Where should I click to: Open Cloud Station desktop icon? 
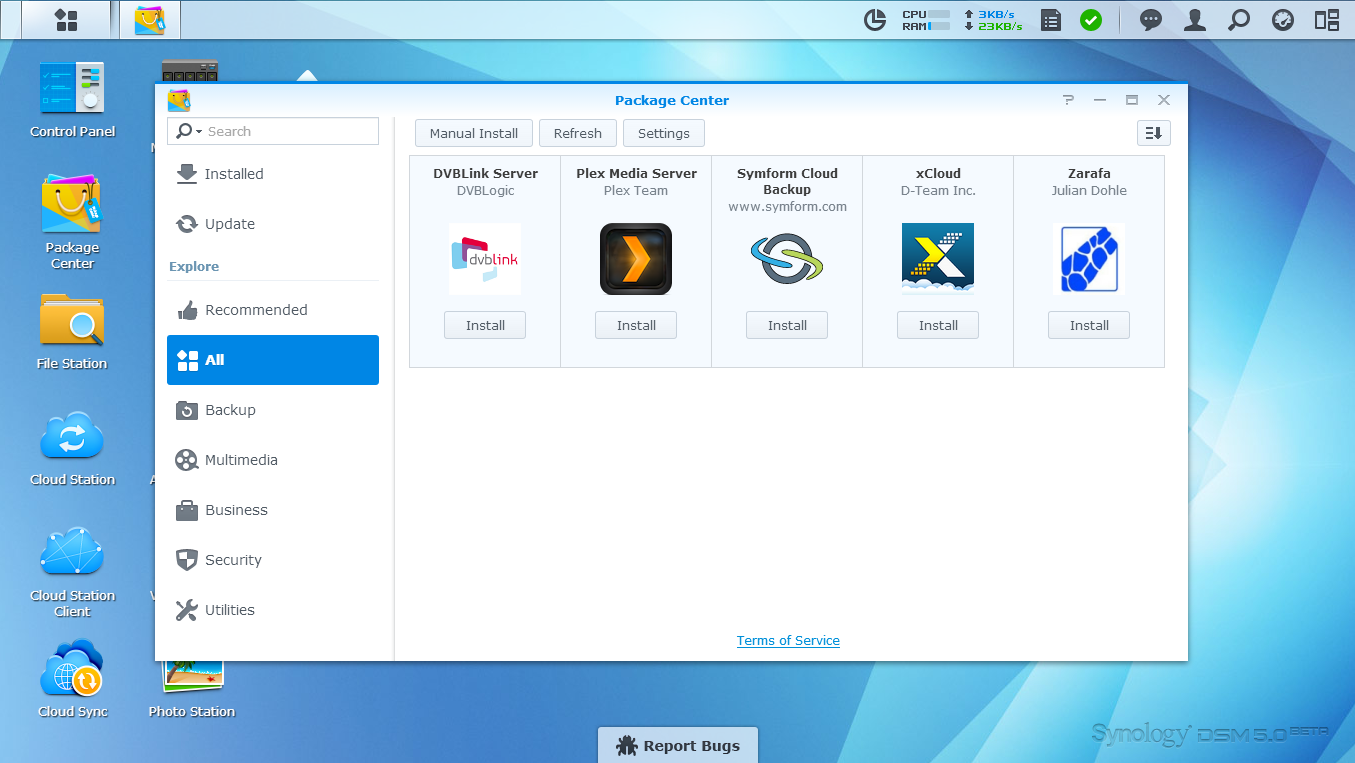72,438
